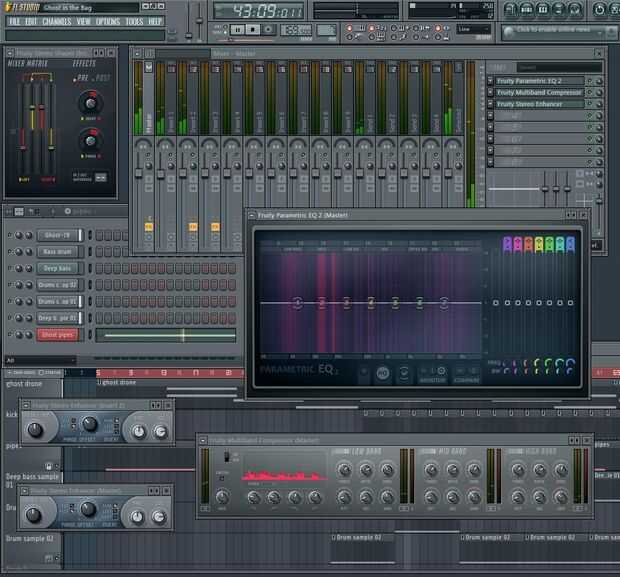Click the pan knob of the Bass drum channel

pyautogui.click(x=19, y=252)
